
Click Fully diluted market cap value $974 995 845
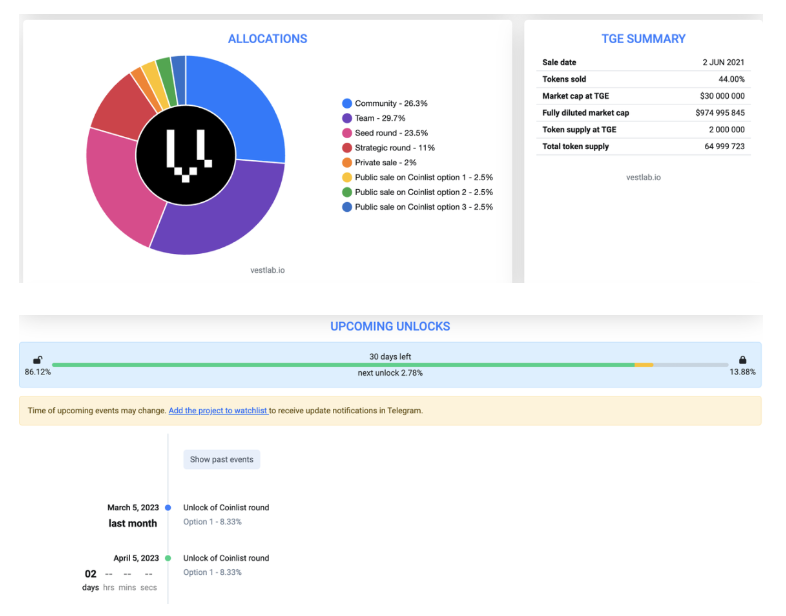coord(720,113)
